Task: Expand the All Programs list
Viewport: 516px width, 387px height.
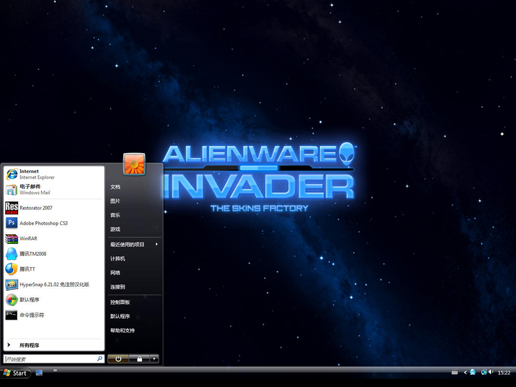Action: click(x=53, y=345)
